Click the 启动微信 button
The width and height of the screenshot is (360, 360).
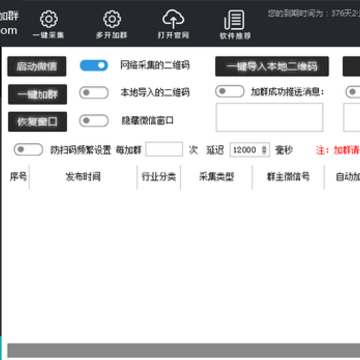coord(37,66)
